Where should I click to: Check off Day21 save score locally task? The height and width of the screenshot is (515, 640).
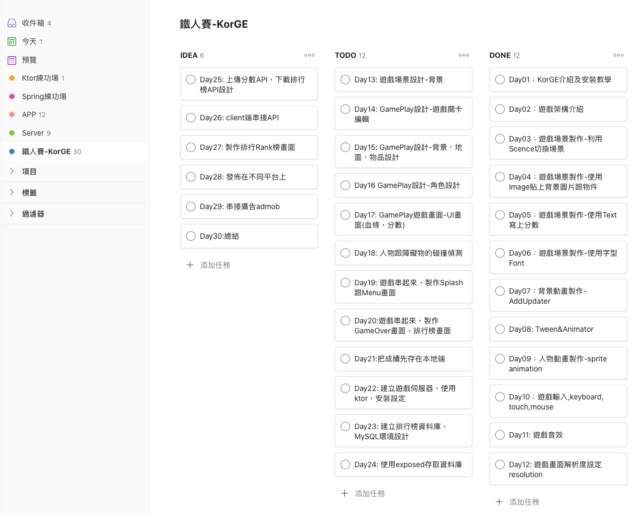345,359
